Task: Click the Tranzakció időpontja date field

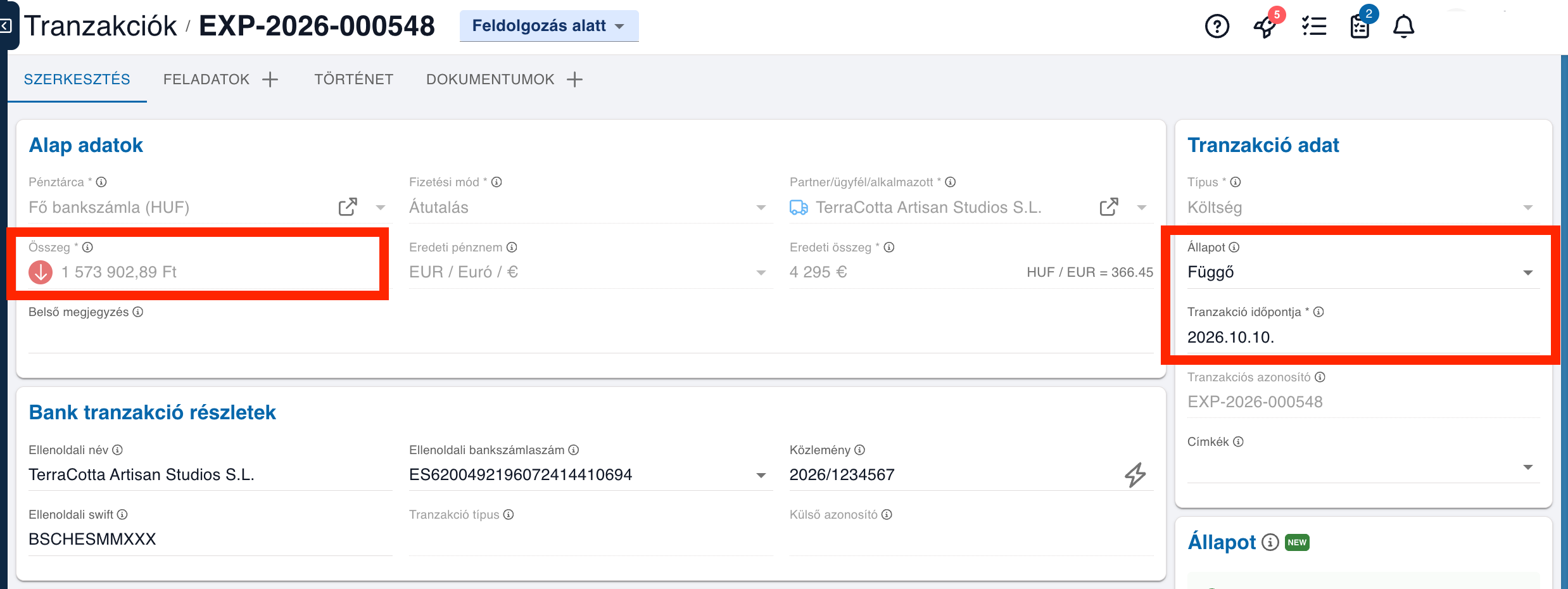Action: (x=1363, y=337)
